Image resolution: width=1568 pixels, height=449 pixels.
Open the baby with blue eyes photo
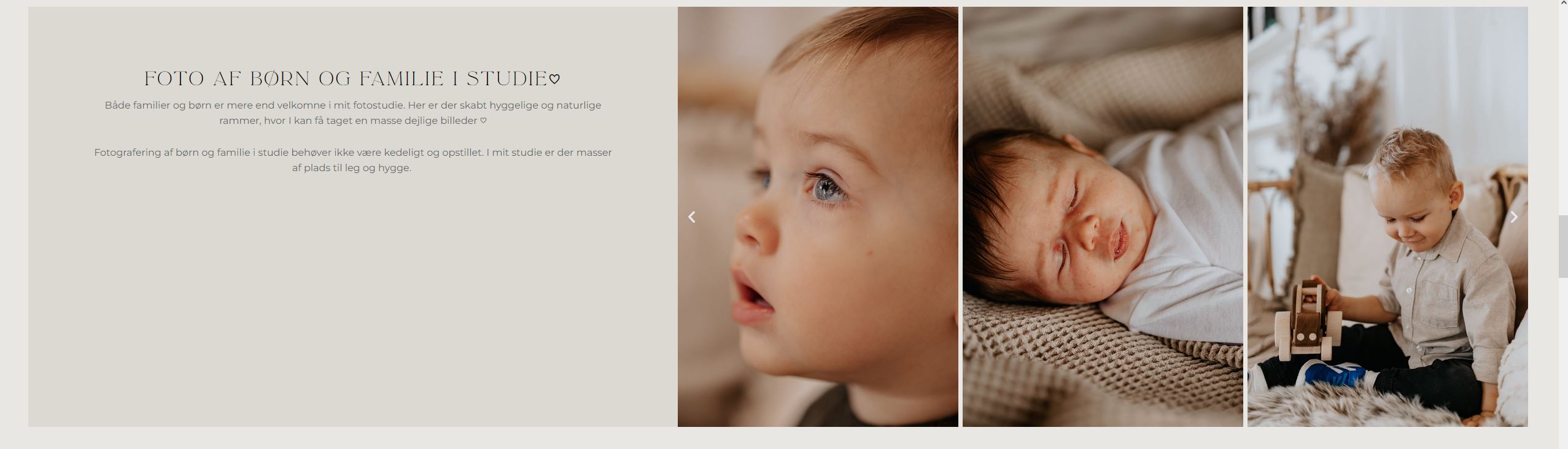coord(818,217)
